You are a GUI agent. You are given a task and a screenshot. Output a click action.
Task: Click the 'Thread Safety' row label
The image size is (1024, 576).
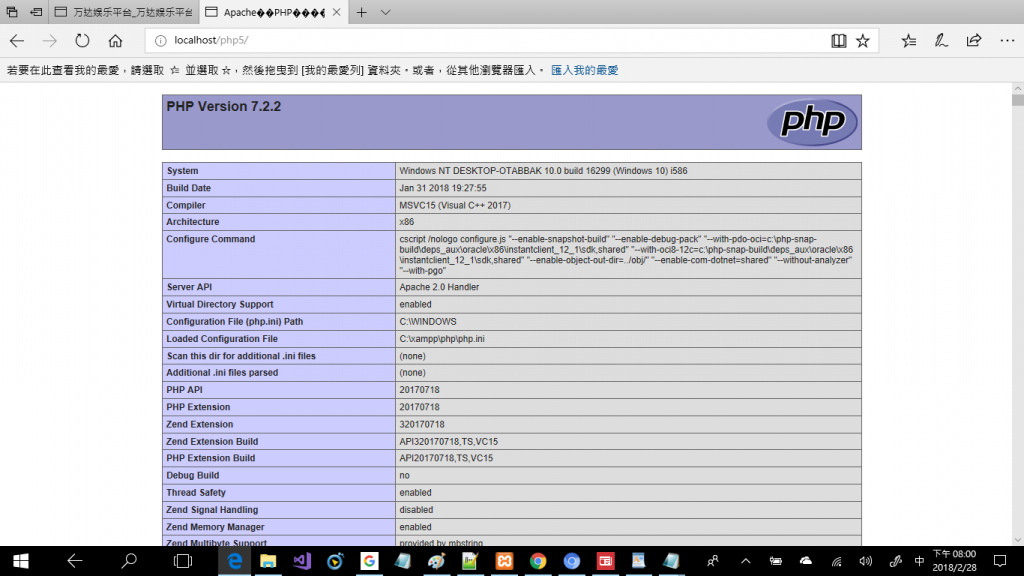[195, 492]
